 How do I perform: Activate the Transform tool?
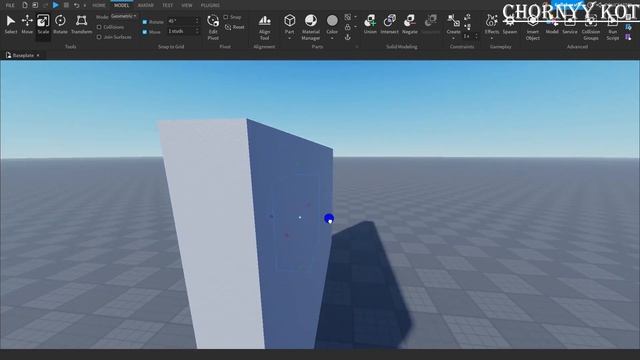click(x=81, y=24)
